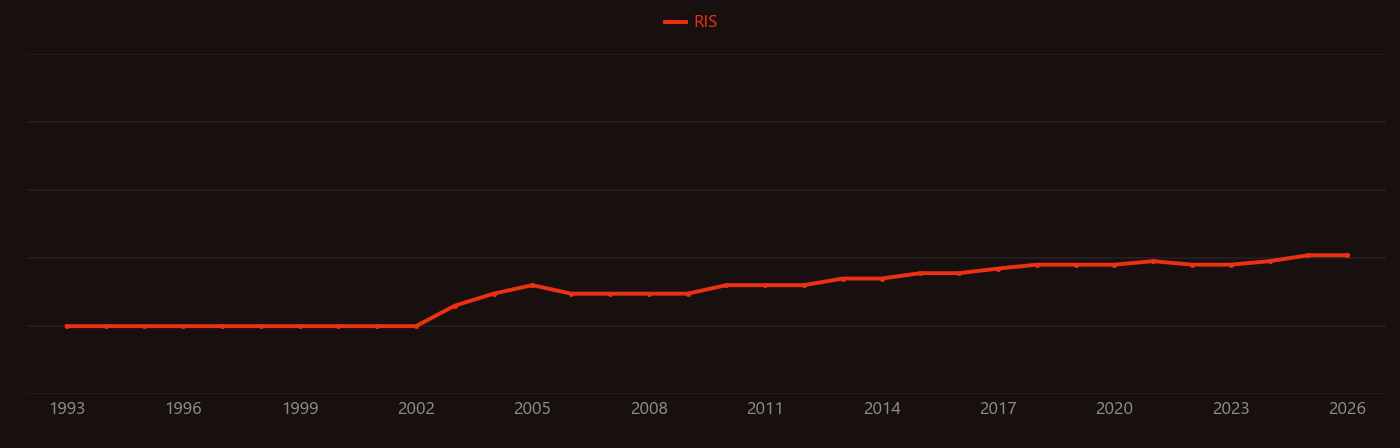Screen dimensions: 1400x448
Task: Click the 1993 axis label
Action: tap(67, 409)
